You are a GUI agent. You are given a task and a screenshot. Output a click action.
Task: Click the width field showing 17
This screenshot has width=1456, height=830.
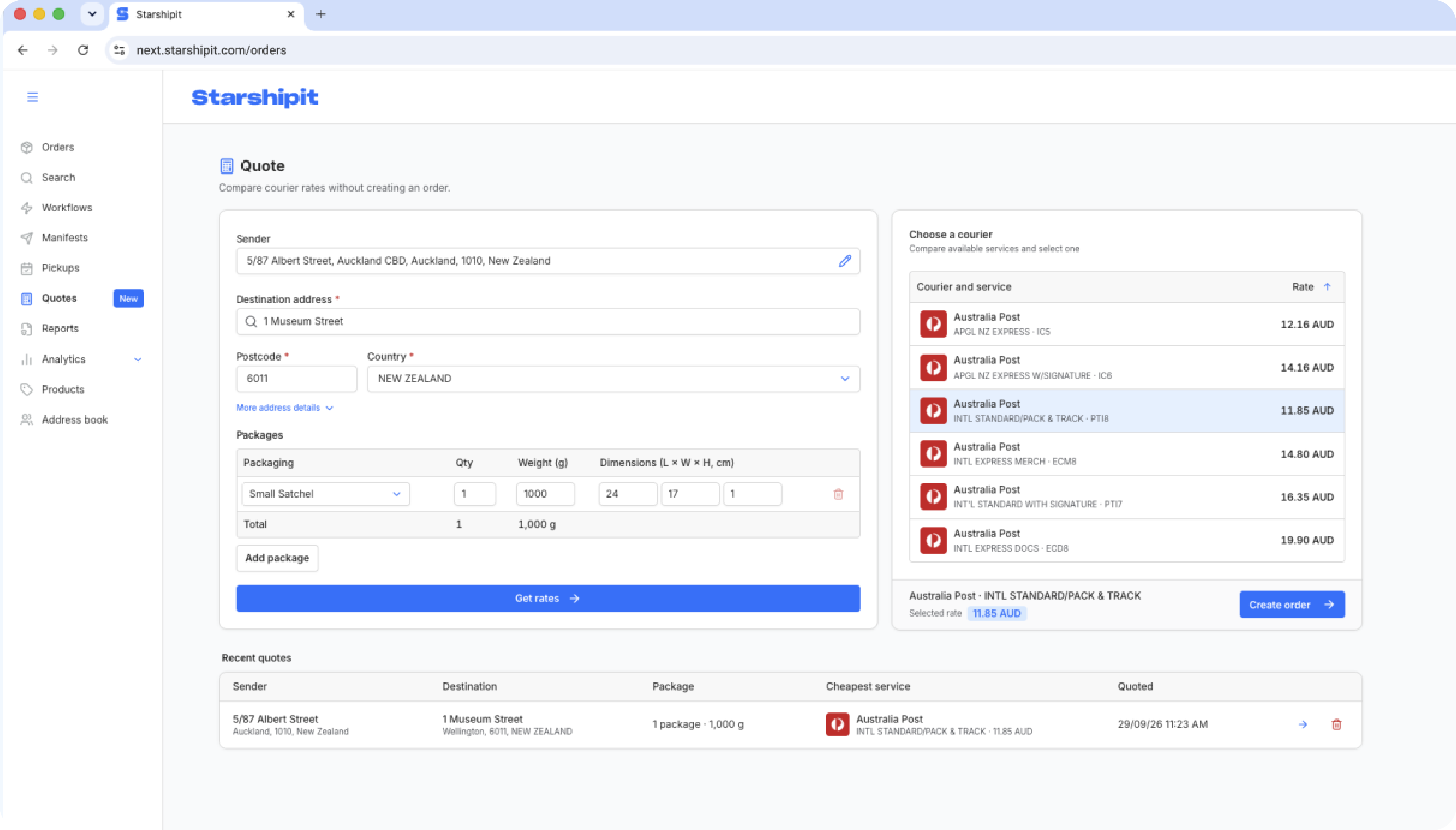coord(690,494)
